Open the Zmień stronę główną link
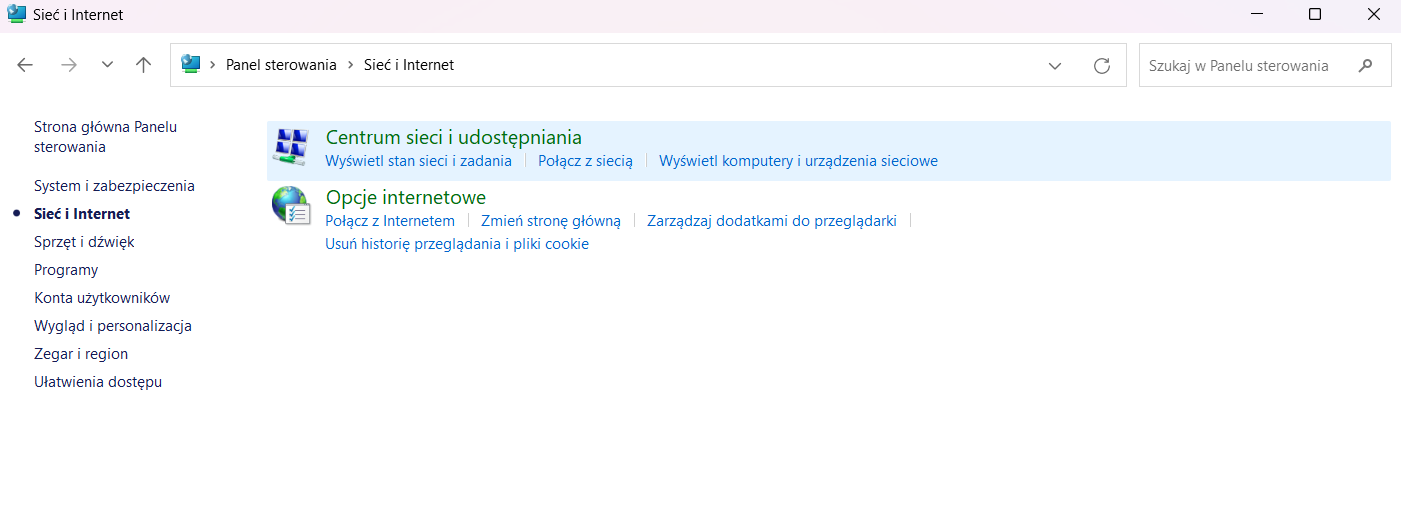Viewport: 1401px width, 523px height. (x=551, y=221)
